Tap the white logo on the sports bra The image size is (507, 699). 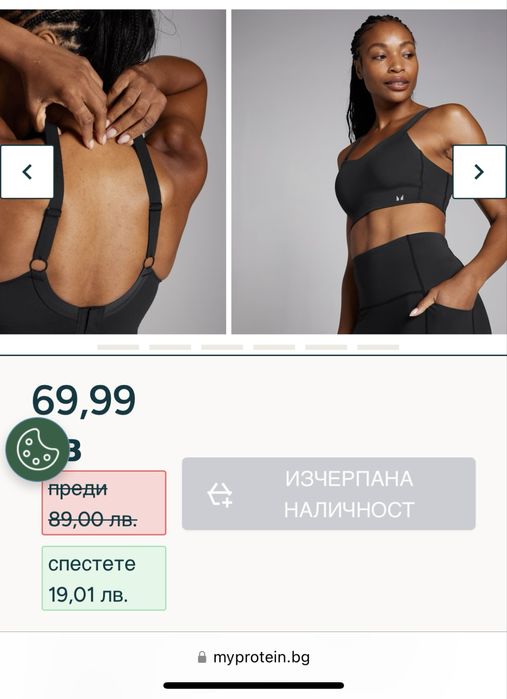400,198
